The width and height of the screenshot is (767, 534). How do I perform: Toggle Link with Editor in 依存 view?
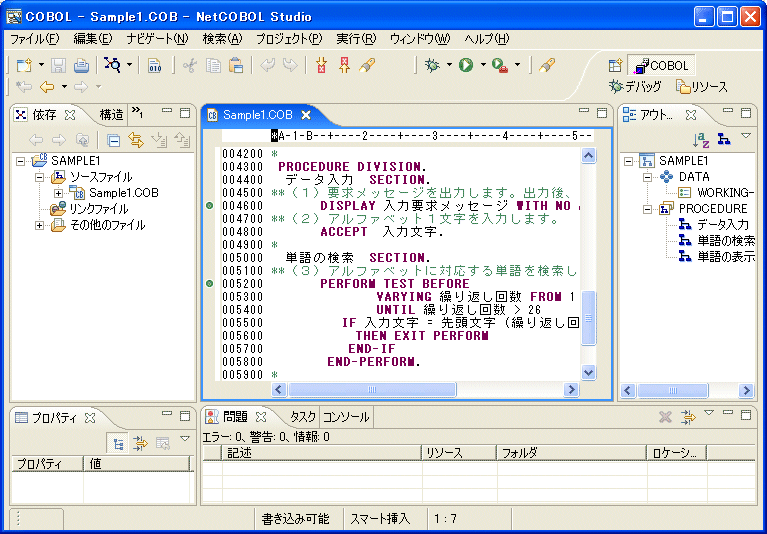pyautogui.click(x=136, y=141)
